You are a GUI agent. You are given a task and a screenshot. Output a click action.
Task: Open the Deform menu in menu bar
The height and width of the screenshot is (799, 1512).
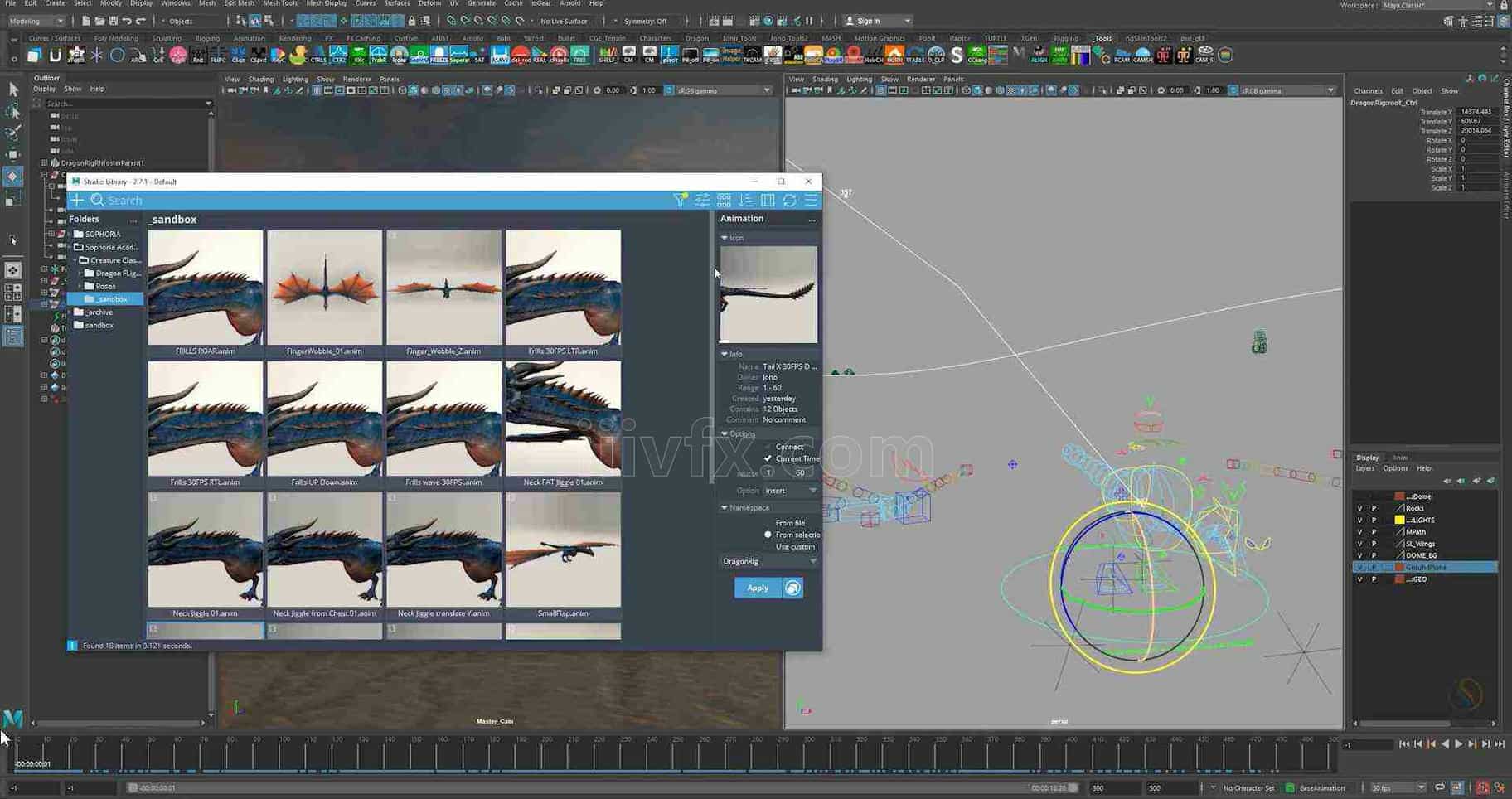pos(429,3)
